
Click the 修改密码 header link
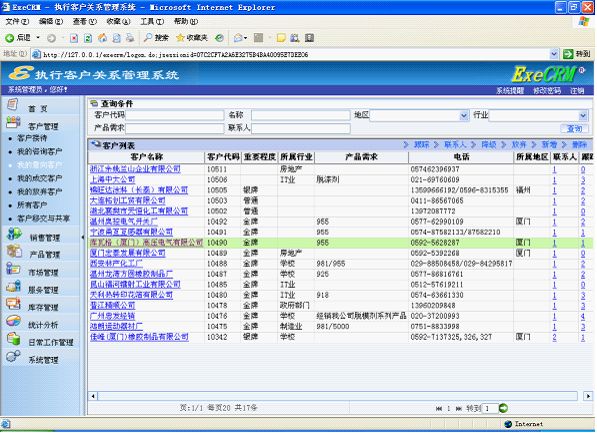pos(547,90)
